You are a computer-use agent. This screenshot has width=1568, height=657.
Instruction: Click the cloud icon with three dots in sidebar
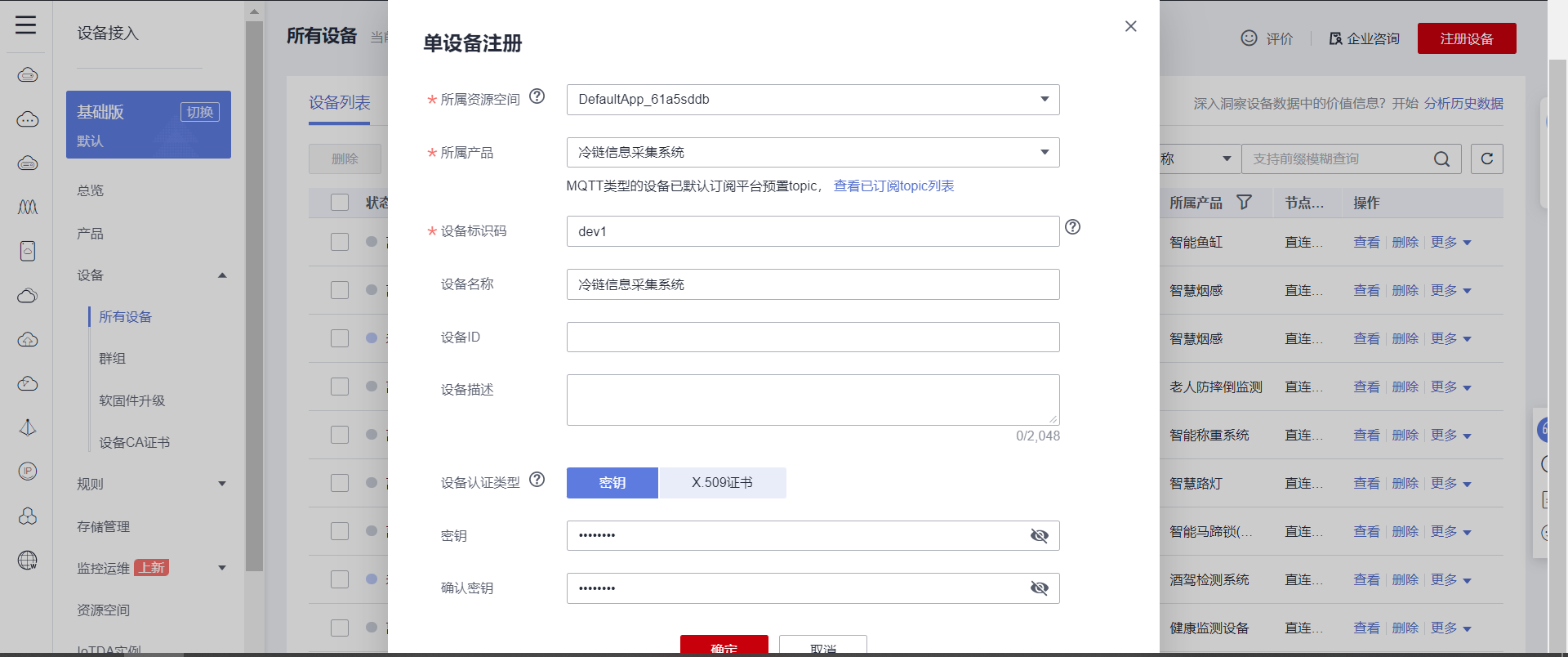tap(28, 119)
